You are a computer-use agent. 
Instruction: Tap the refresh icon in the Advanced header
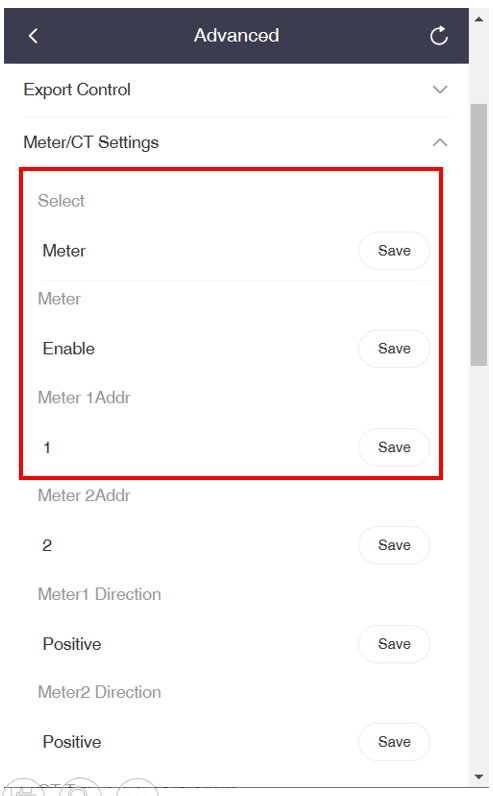tap(439, 36)
